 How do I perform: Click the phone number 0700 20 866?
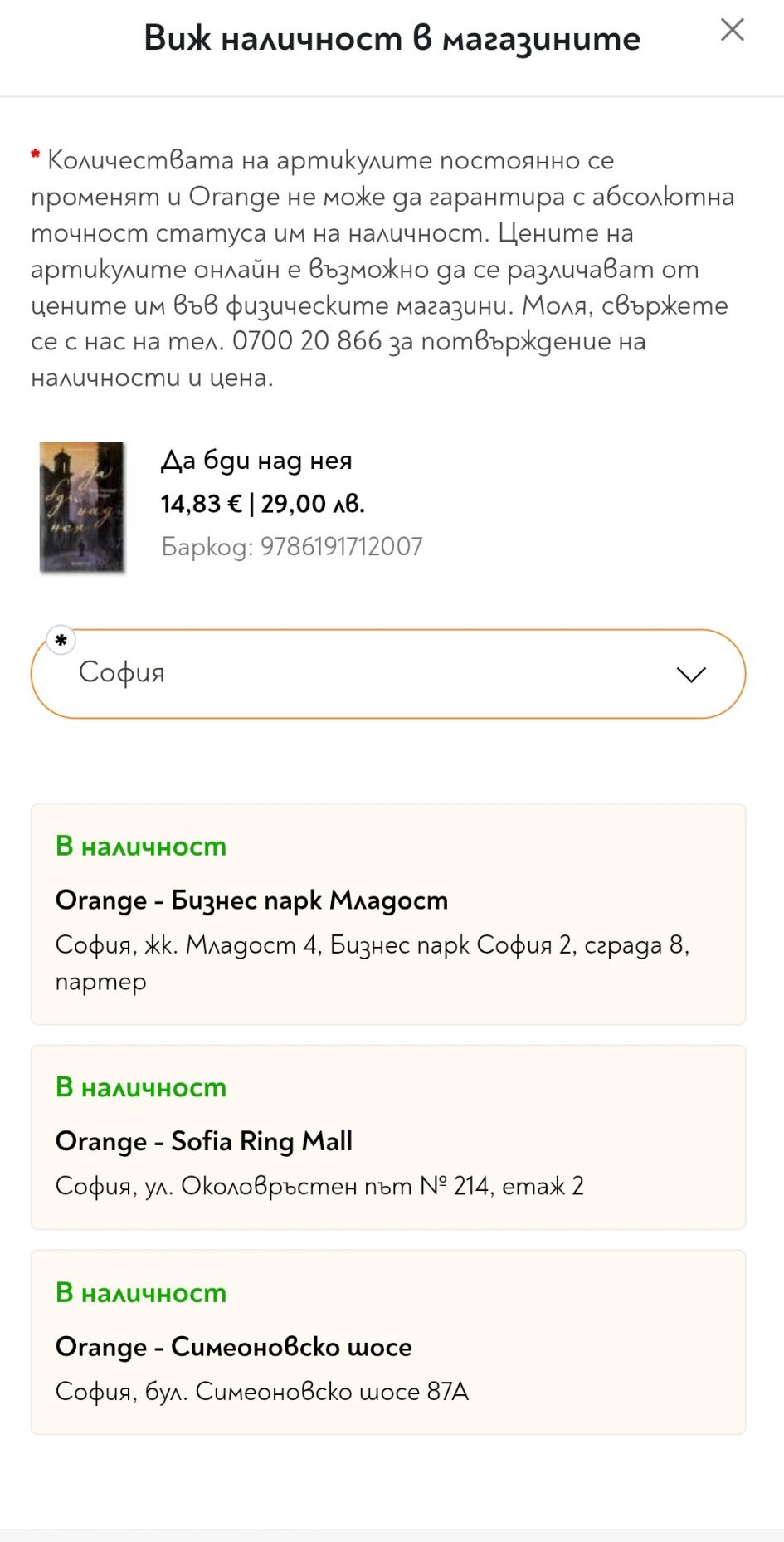tap(307, 341)
